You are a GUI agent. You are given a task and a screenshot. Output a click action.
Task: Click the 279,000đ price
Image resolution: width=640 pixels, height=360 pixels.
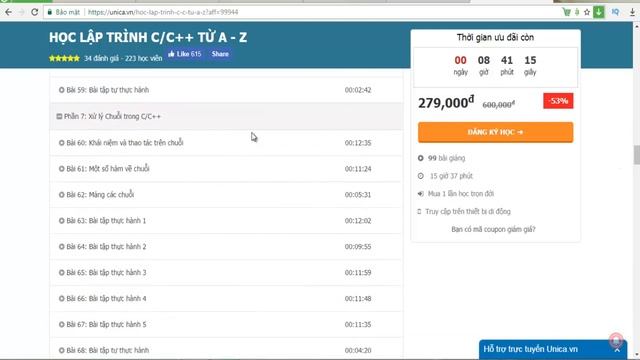[x=446, y=102]
